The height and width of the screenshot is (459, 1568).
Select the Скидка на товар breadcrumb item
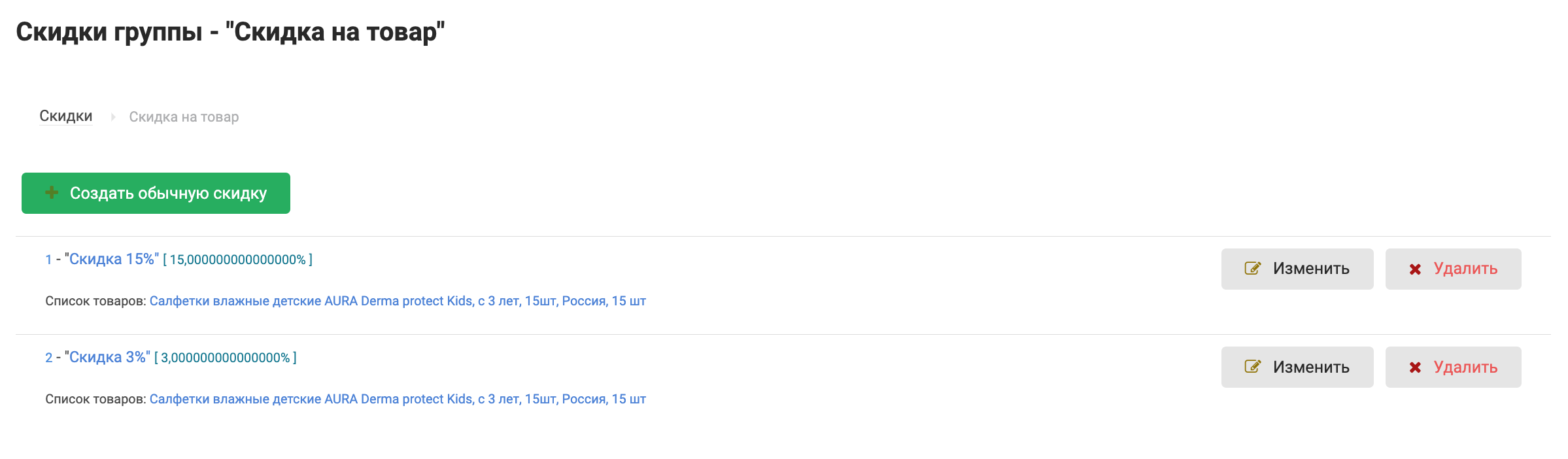[184, 117]
